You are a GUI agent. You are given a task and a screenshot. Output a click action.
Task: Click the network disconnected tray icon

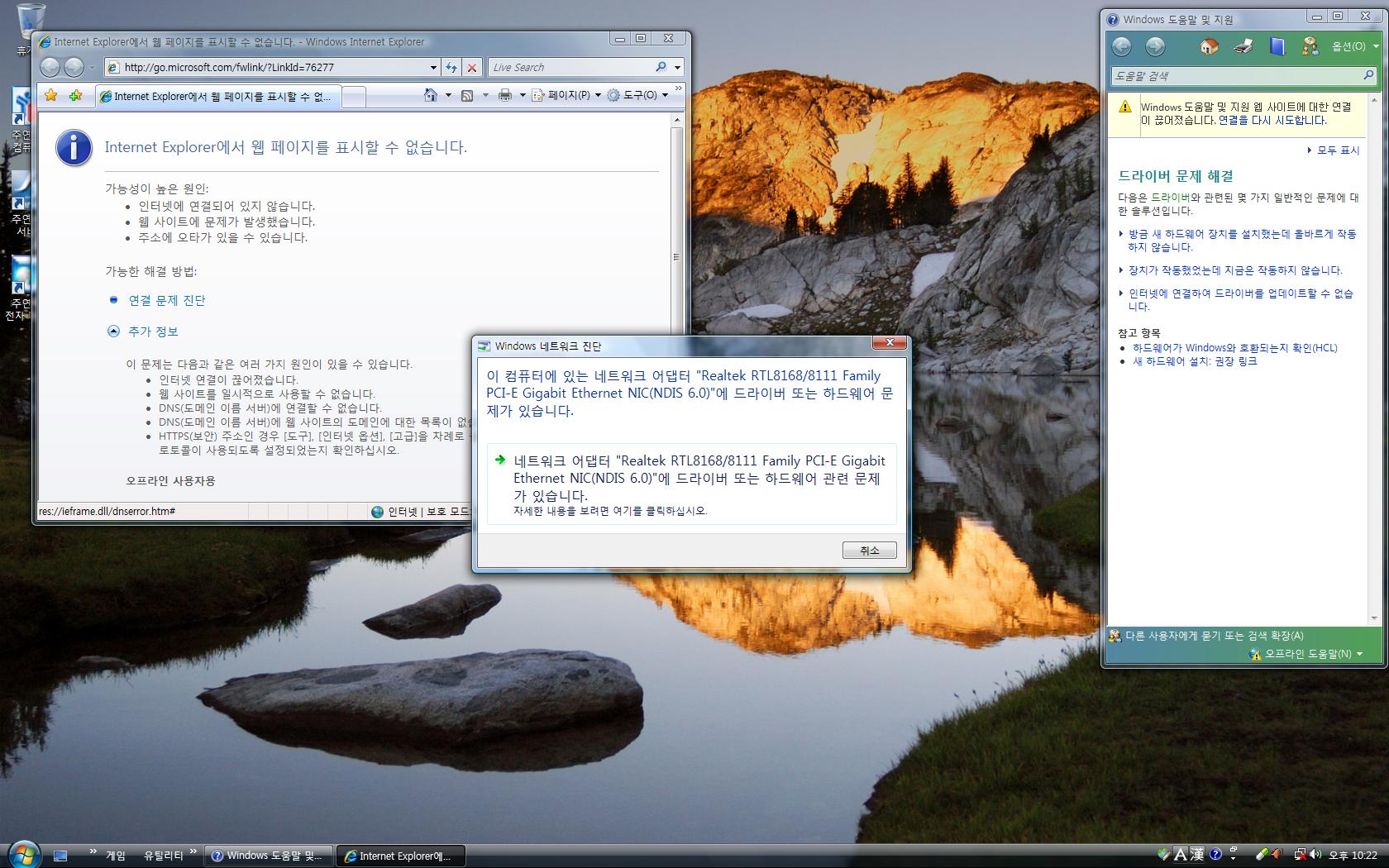coord(1300,855)
